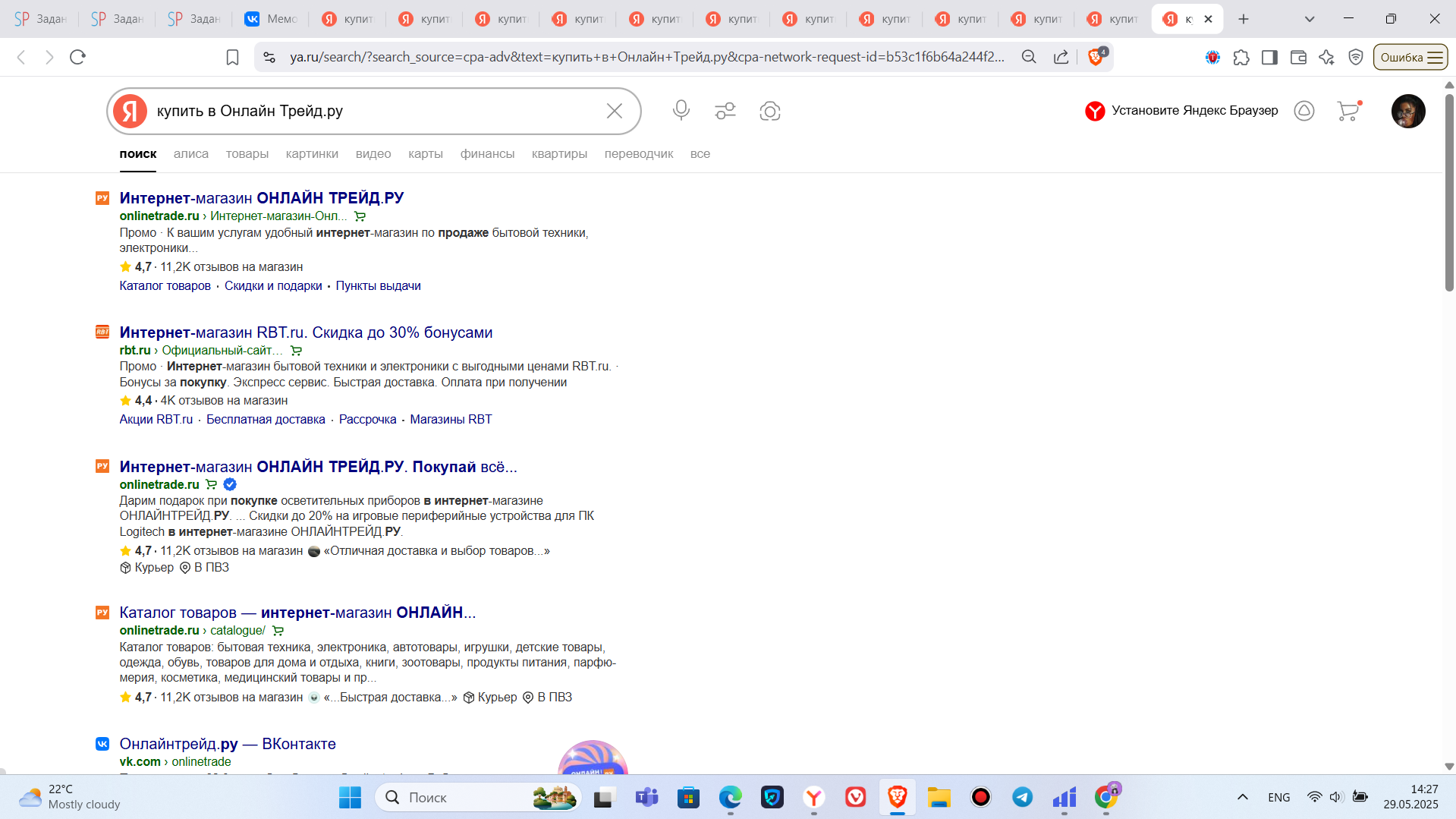1456x819 pixels.
Task: Select the товары search tab
Action: point(247,154)
